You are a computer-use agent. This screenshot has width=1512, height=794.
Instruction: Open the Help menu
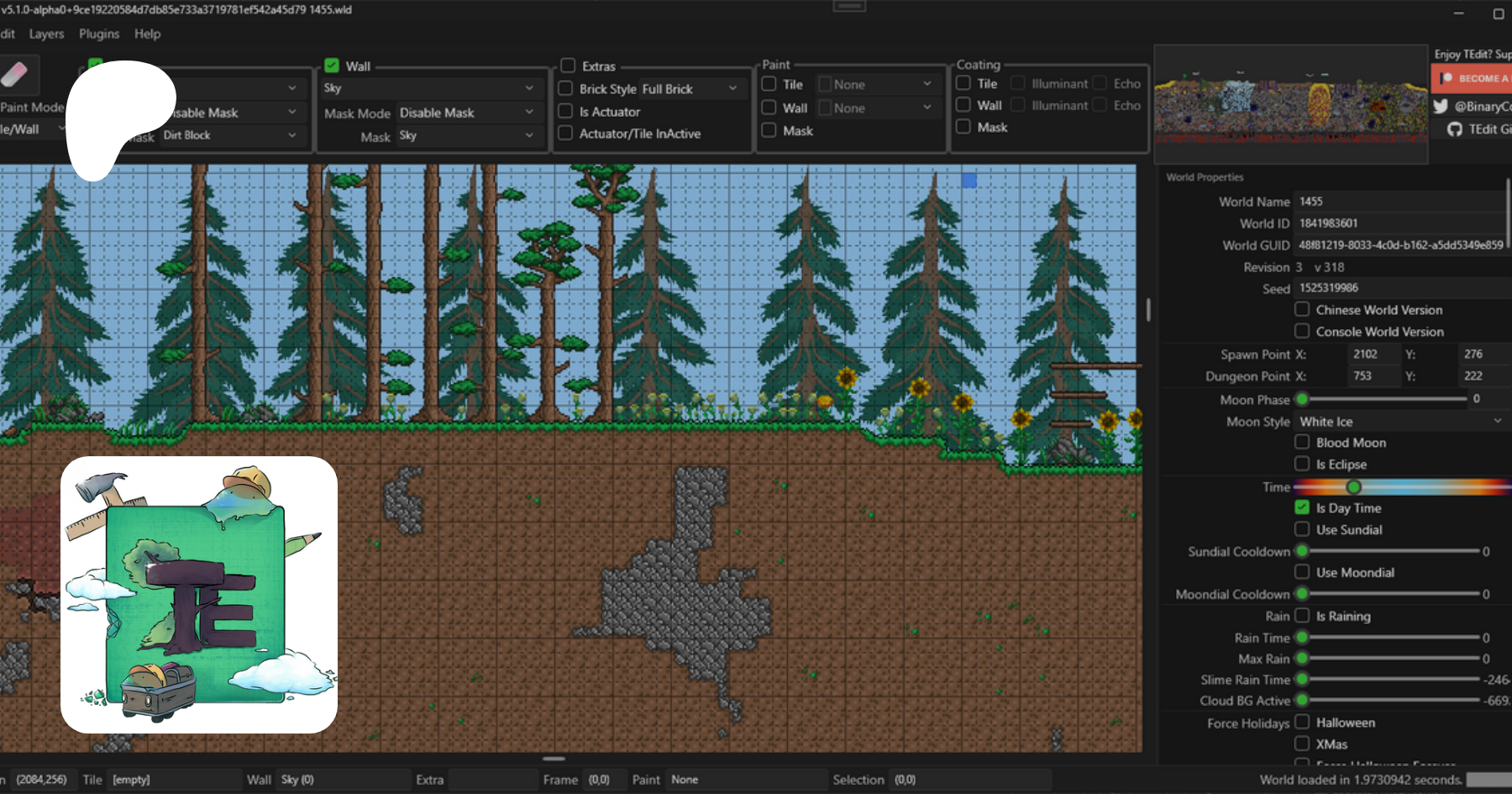[147, 34]
